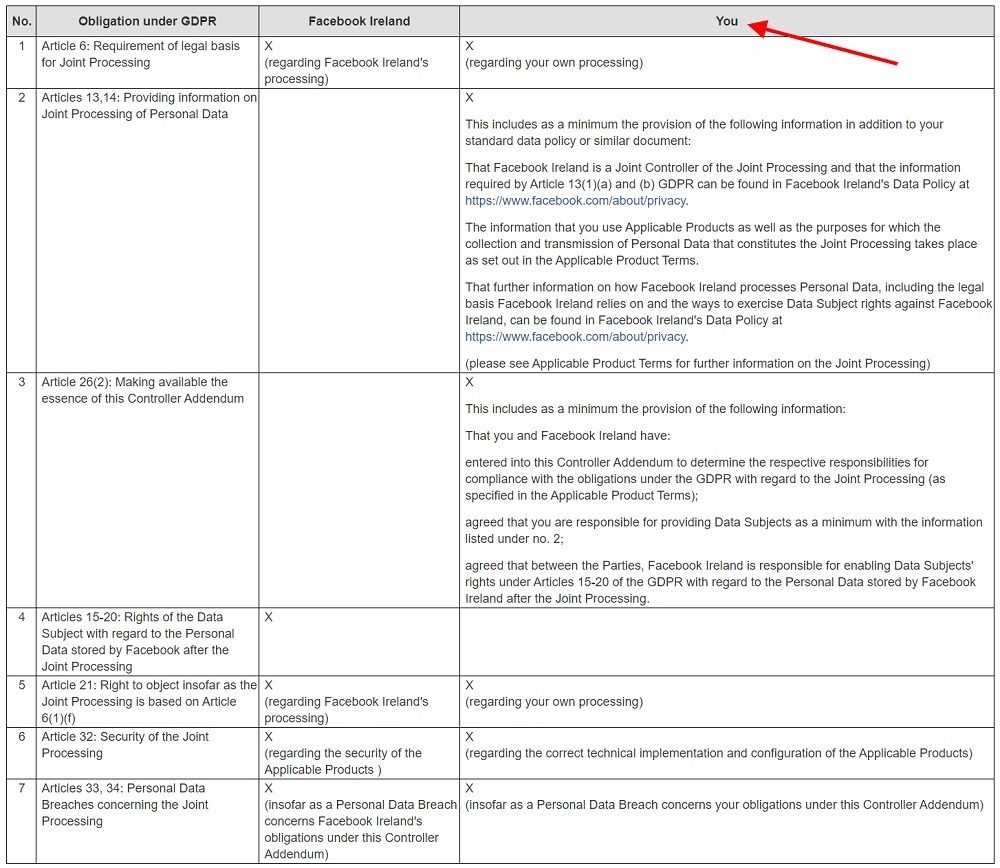Click "(regarding the security of the Applicable Products)"
This screenshot has width=1000, height=868.
(343, 761)
